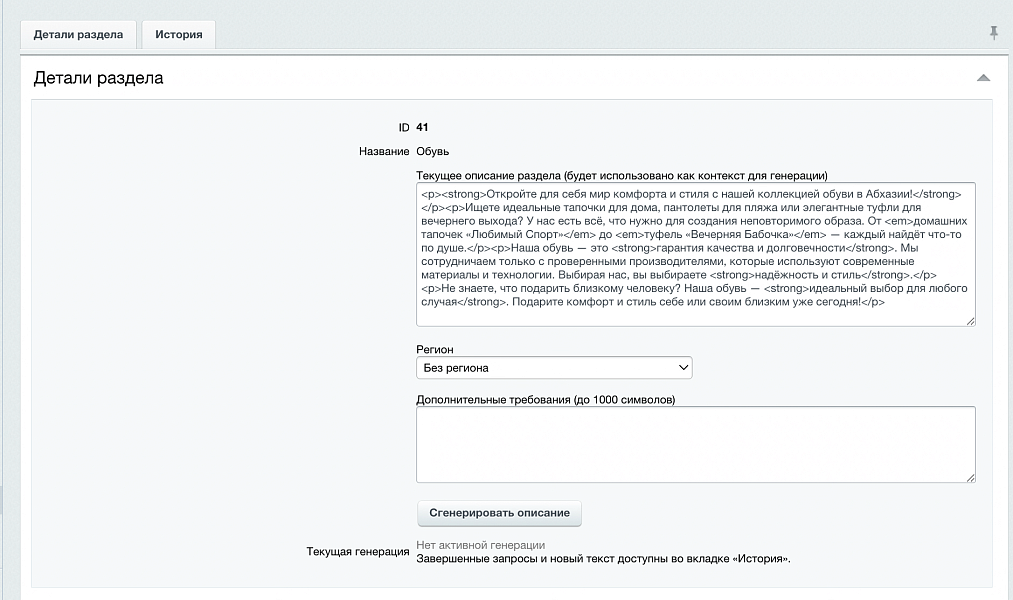
Task: Pin the tab panel with pushpin icon
Action: click(x=994, y=32)
